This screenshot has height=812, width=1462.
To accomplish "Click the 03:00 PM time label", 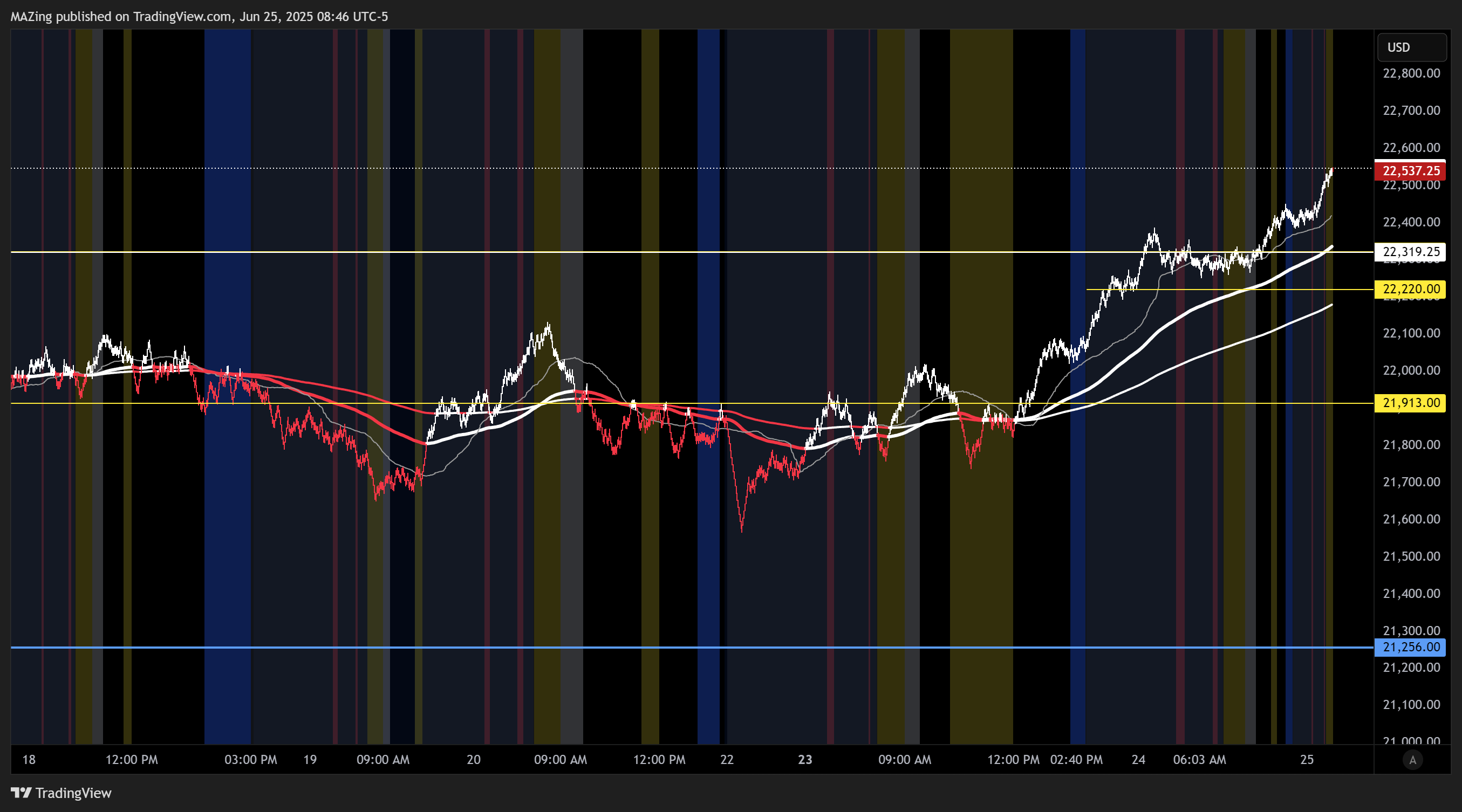I will coord(251,760).
